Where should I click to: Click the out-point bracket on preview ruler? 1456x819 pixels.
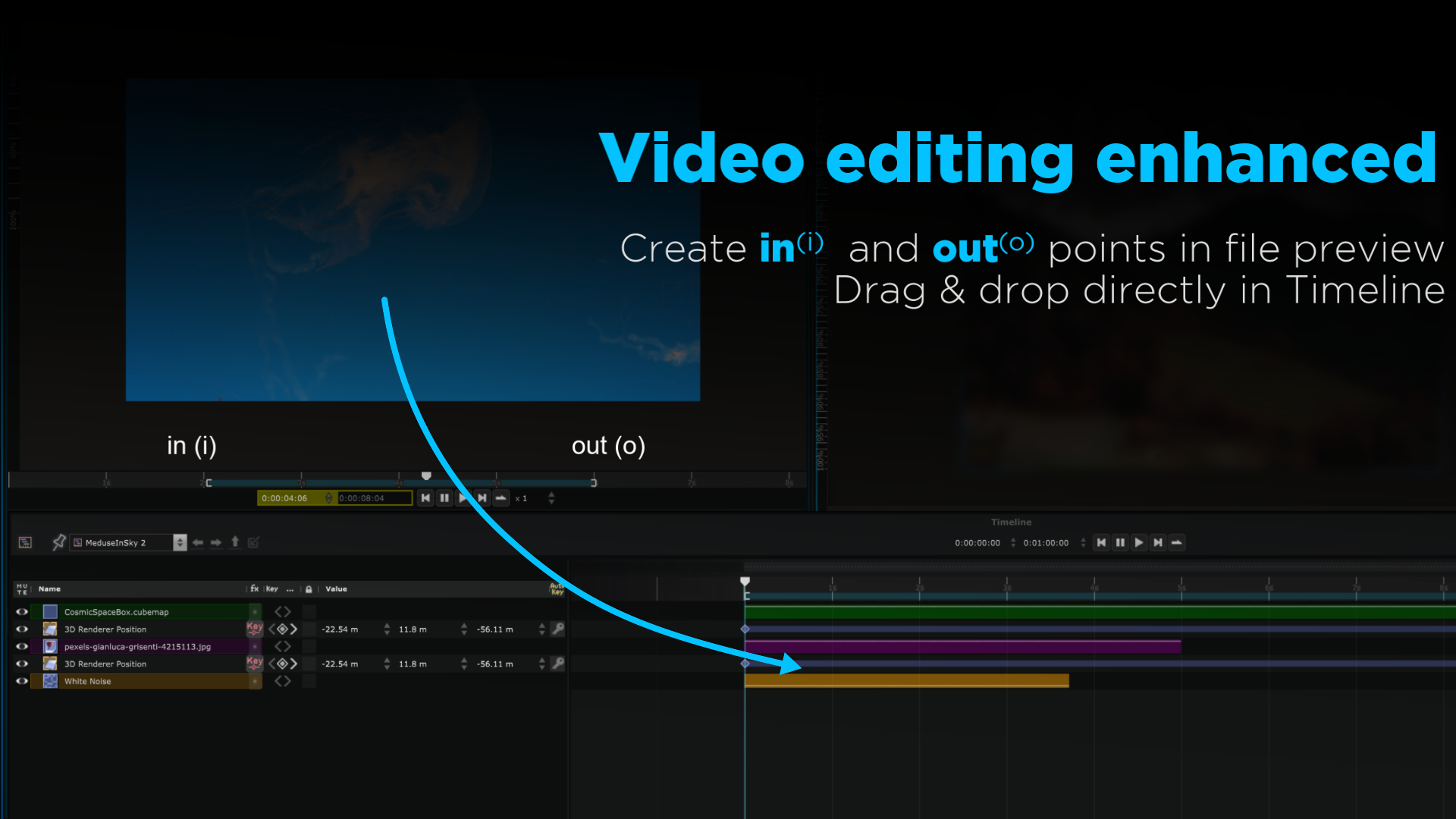tap(593, 483)
